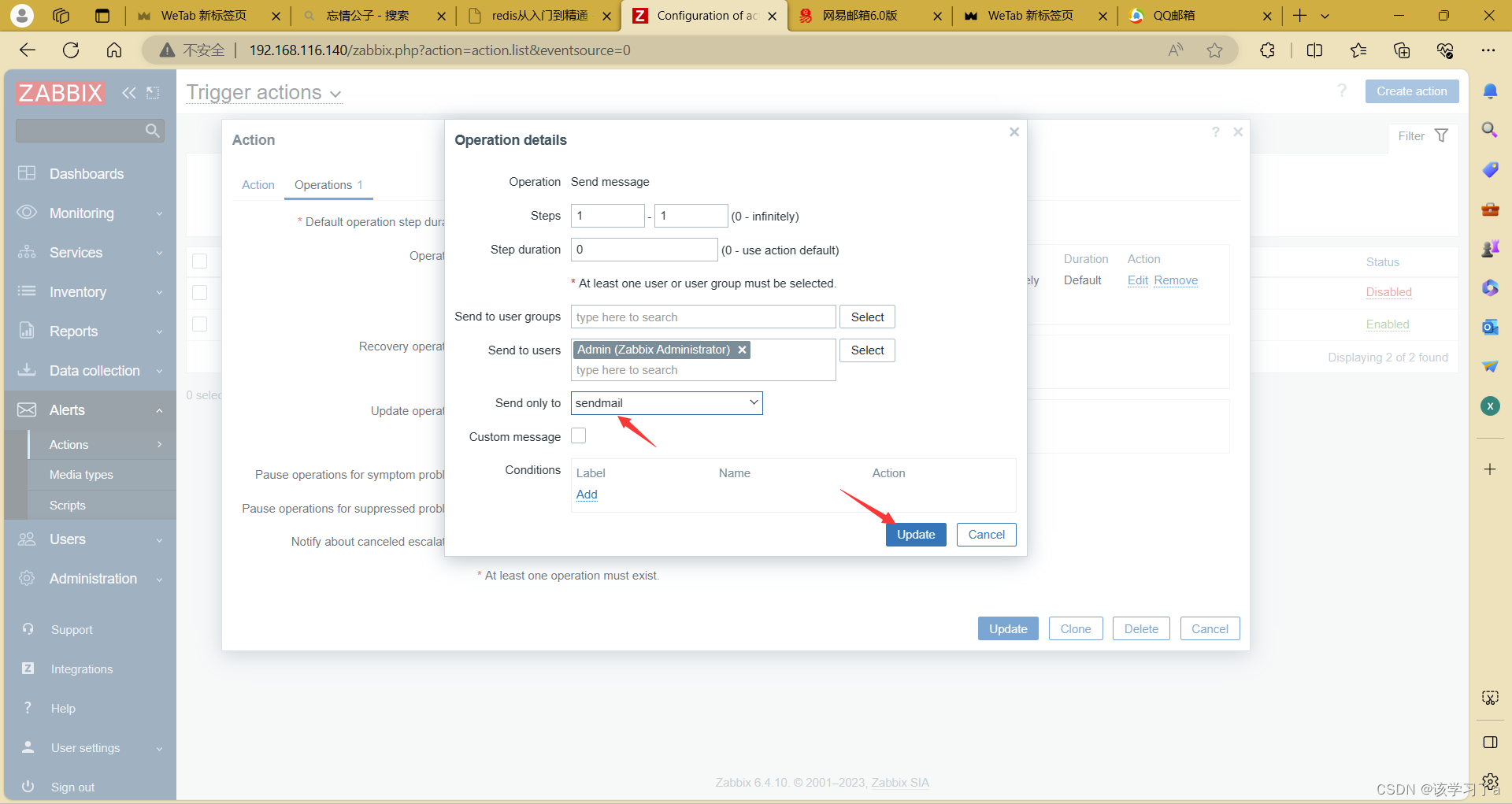1512x804 pixels.
Task: Click the Zabbix logo in sidebar
Action: [61, 93]
